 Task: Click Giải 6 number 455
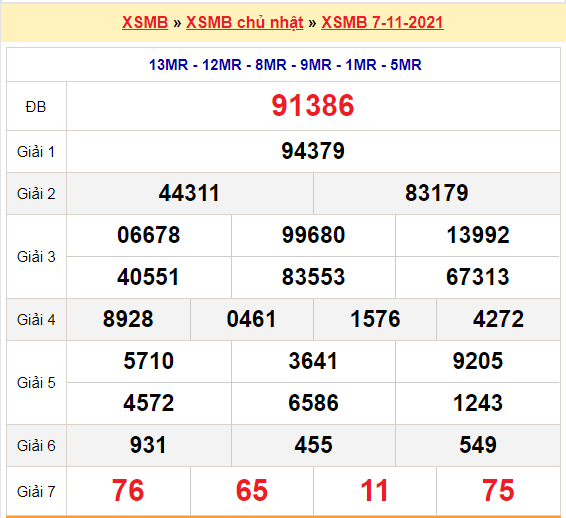313,445
